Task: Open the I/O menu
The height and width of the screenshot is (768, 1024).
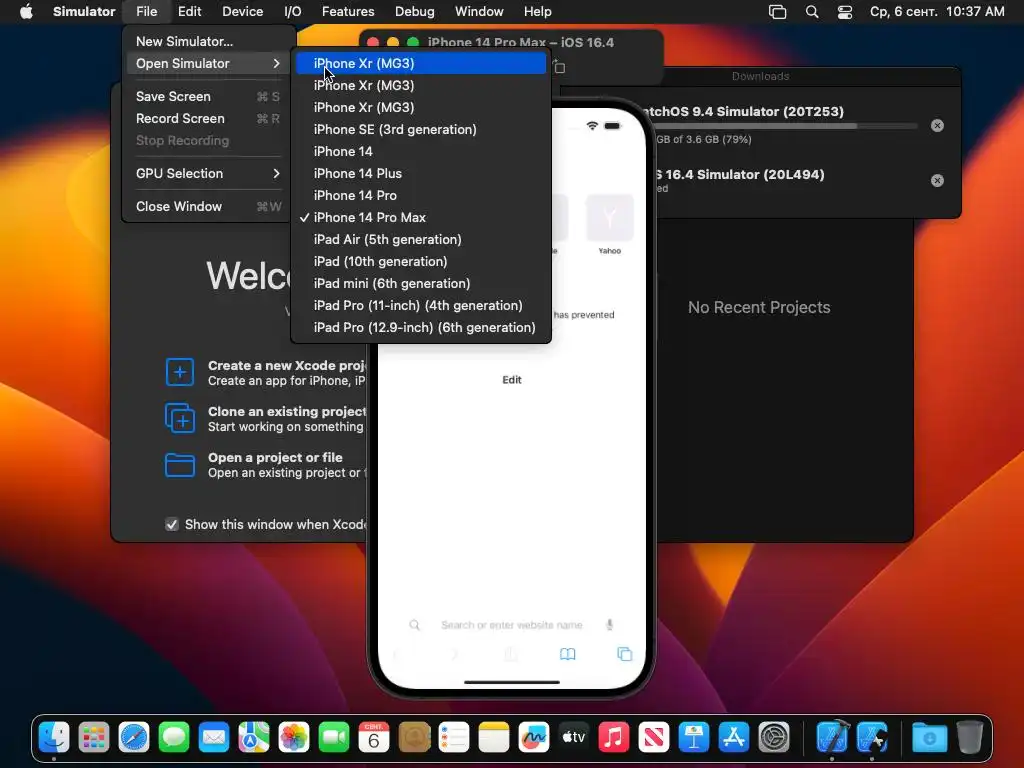Action: [x=293, y=12]
